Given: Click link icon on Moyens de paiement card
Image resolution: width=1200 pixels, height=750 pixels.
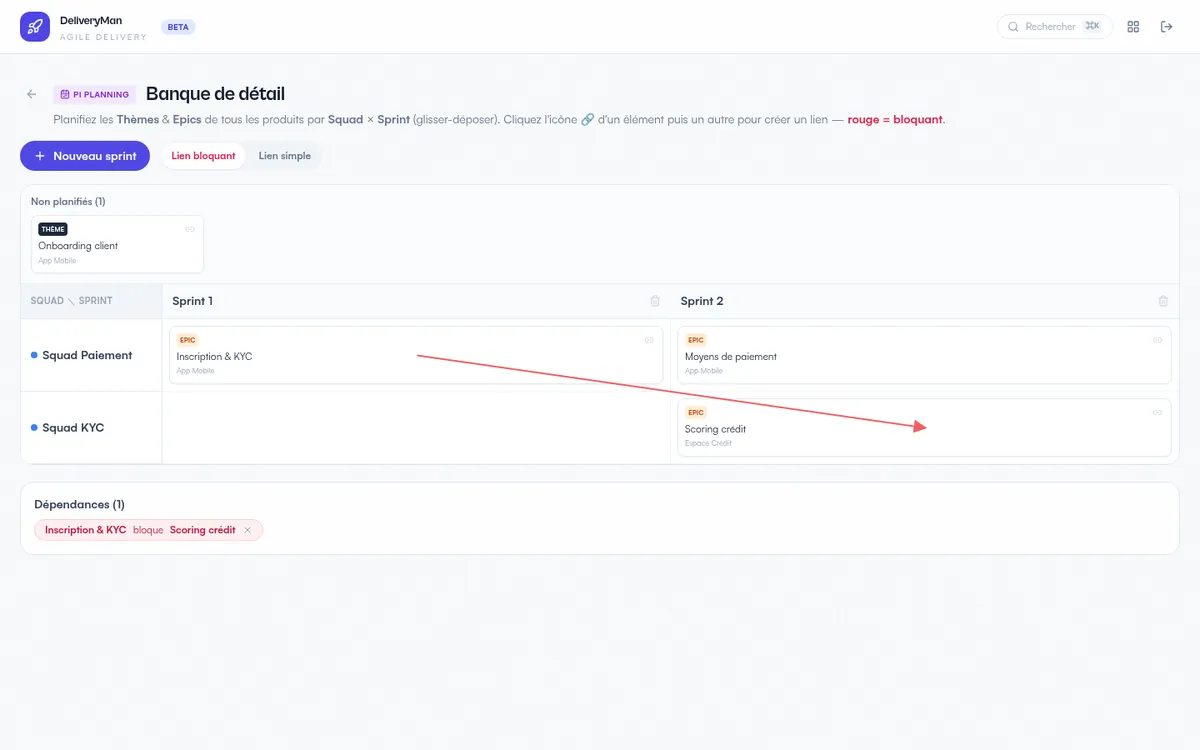Looking at the screenshot, I should tap(1157, 340).
